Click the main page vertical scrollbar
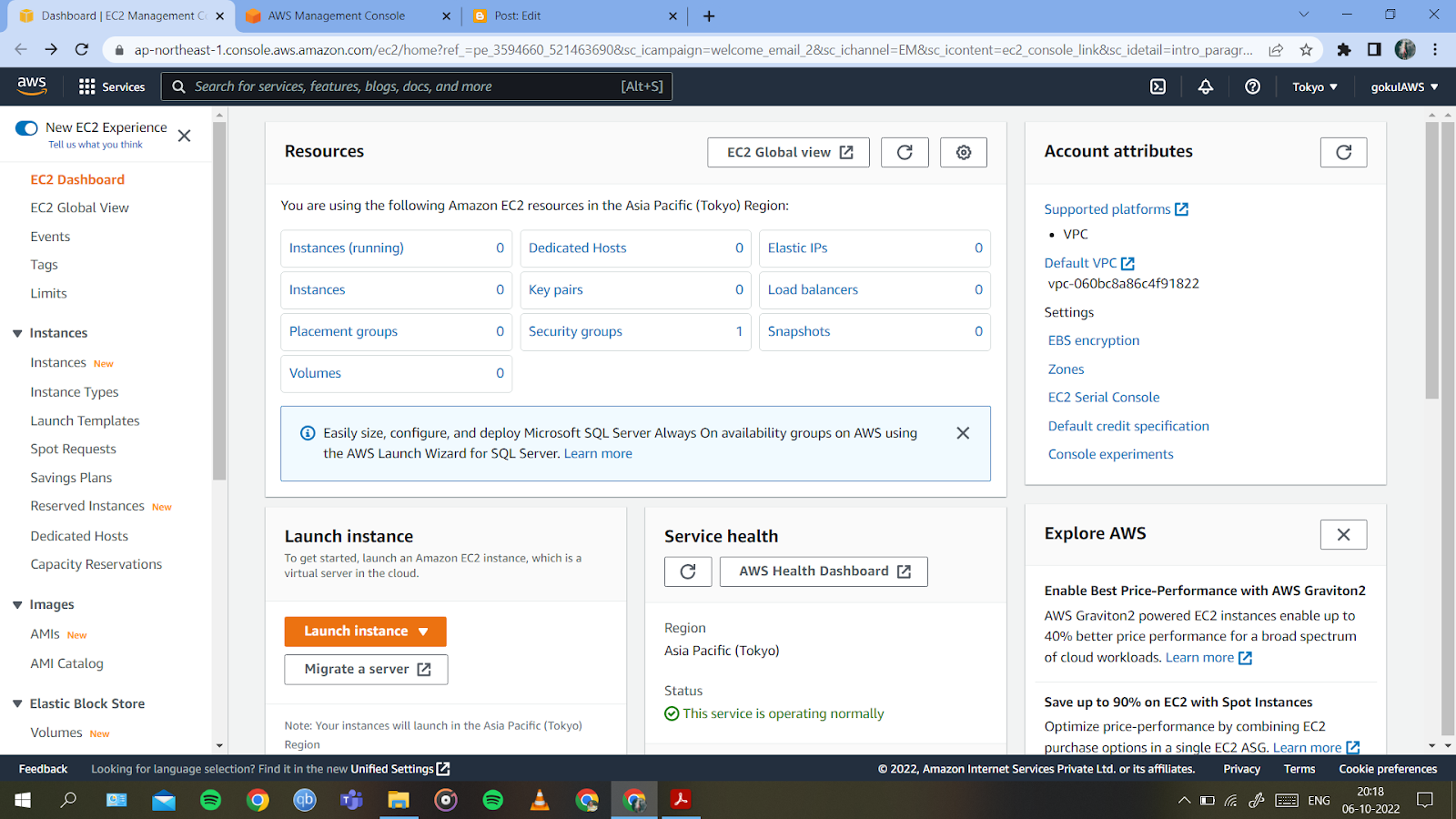 click(x=1432, y=259)
